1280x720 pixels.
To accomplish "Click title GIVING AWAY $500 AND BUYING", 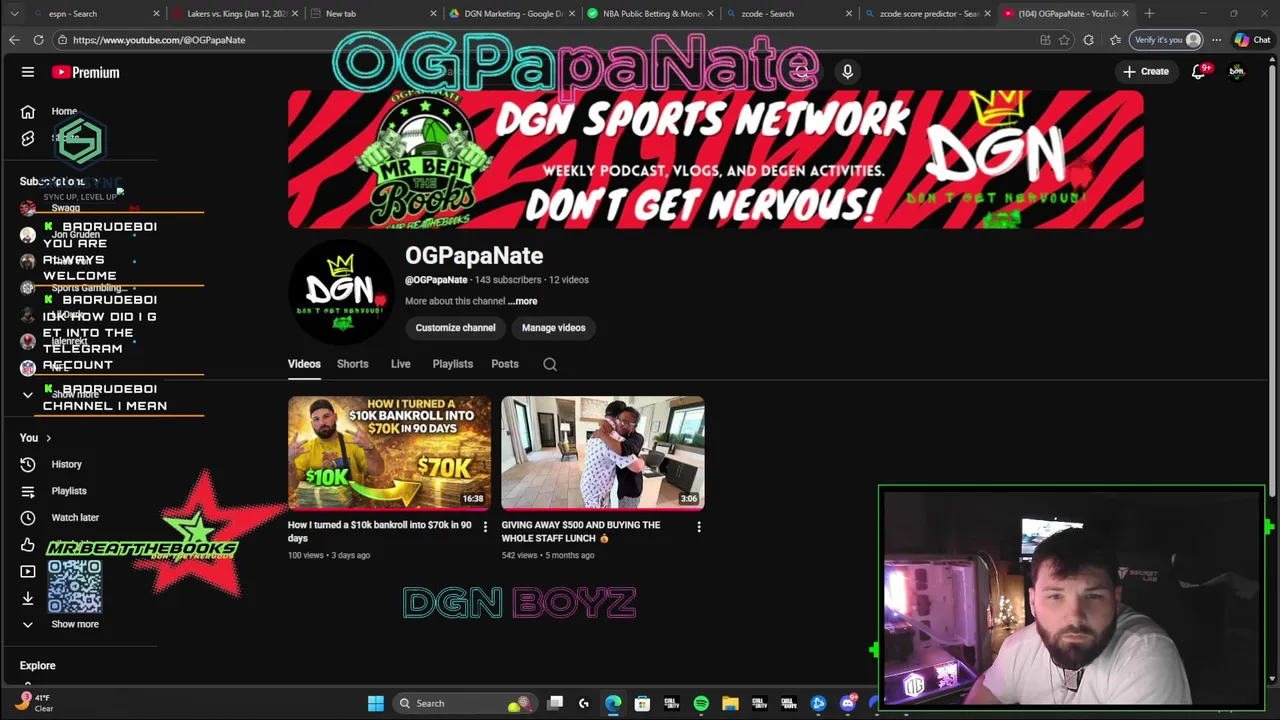I will coord(581,531).
